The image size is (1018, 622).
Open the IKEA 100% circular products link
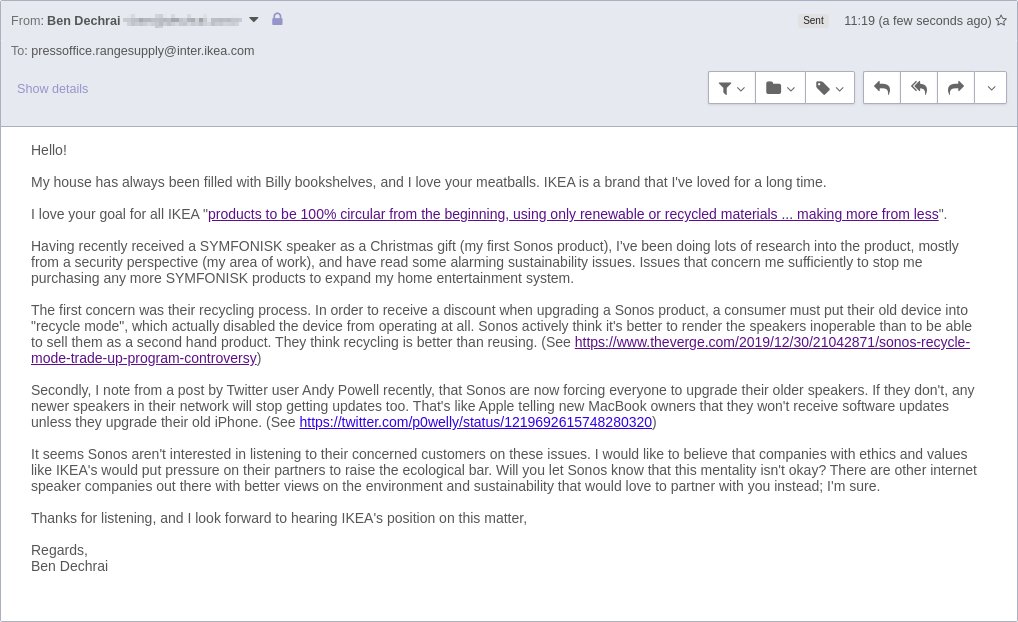pyautogui.click(x=573, y=214)
